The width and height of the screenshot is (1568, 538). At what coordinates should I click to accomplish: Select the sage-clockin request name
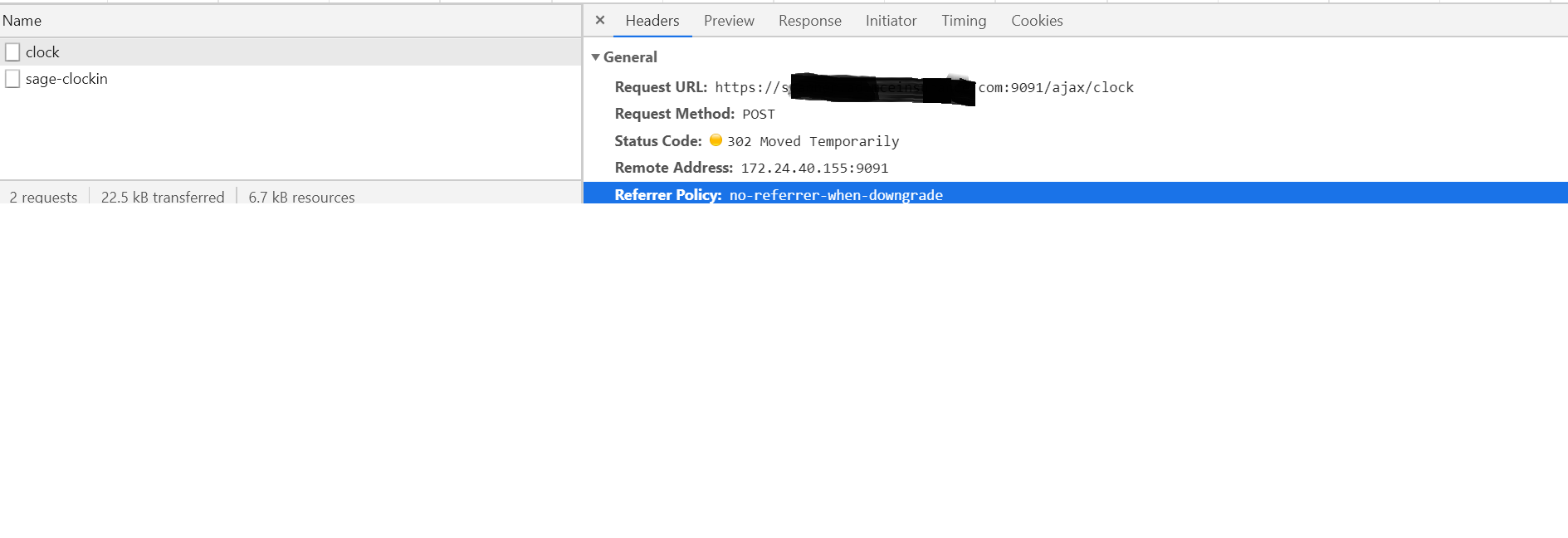pos(66,79)
